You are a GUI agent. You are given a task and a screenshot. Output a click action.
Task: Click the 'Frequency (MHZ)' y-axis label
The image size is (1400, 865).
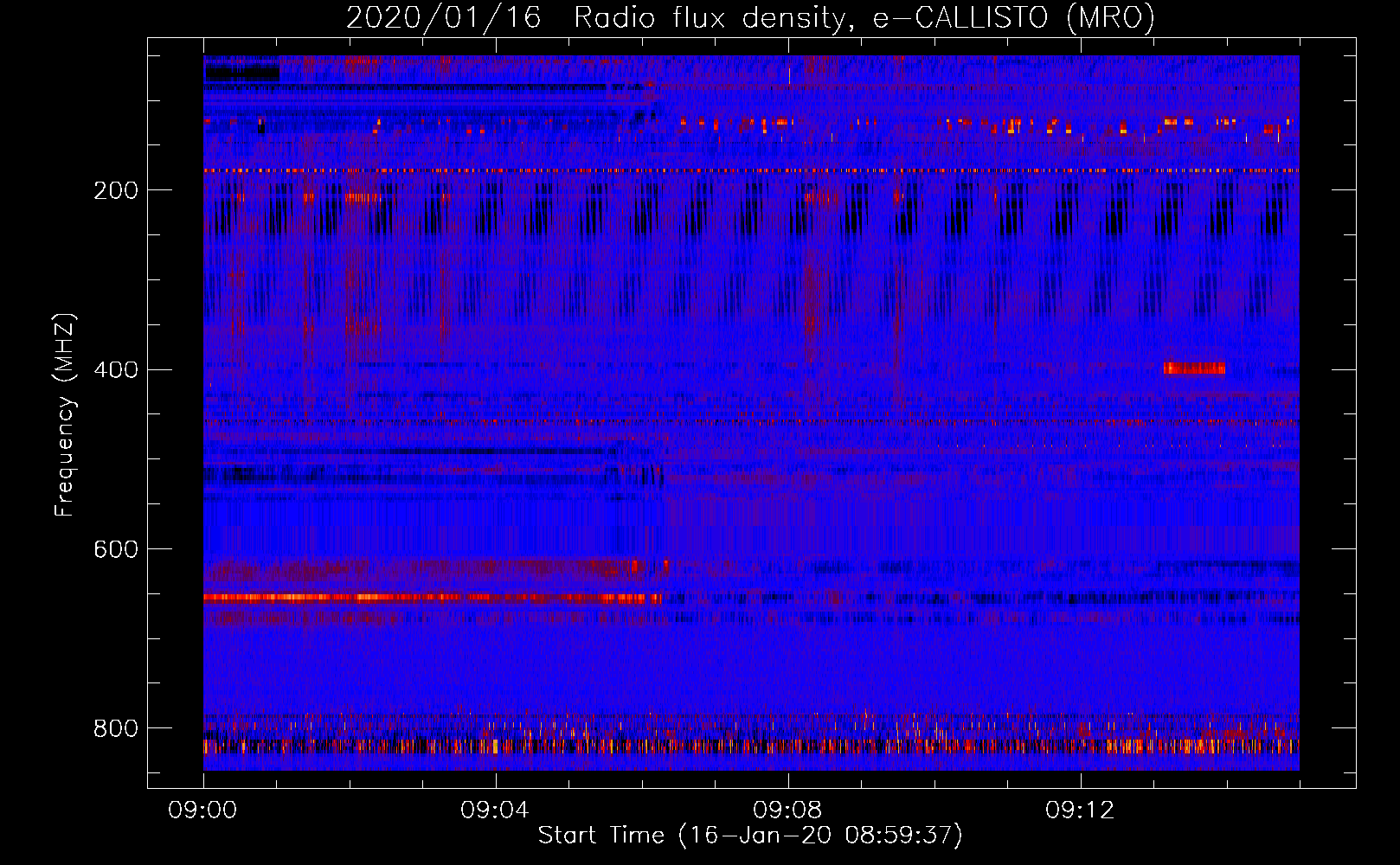[x=64, y=415]
